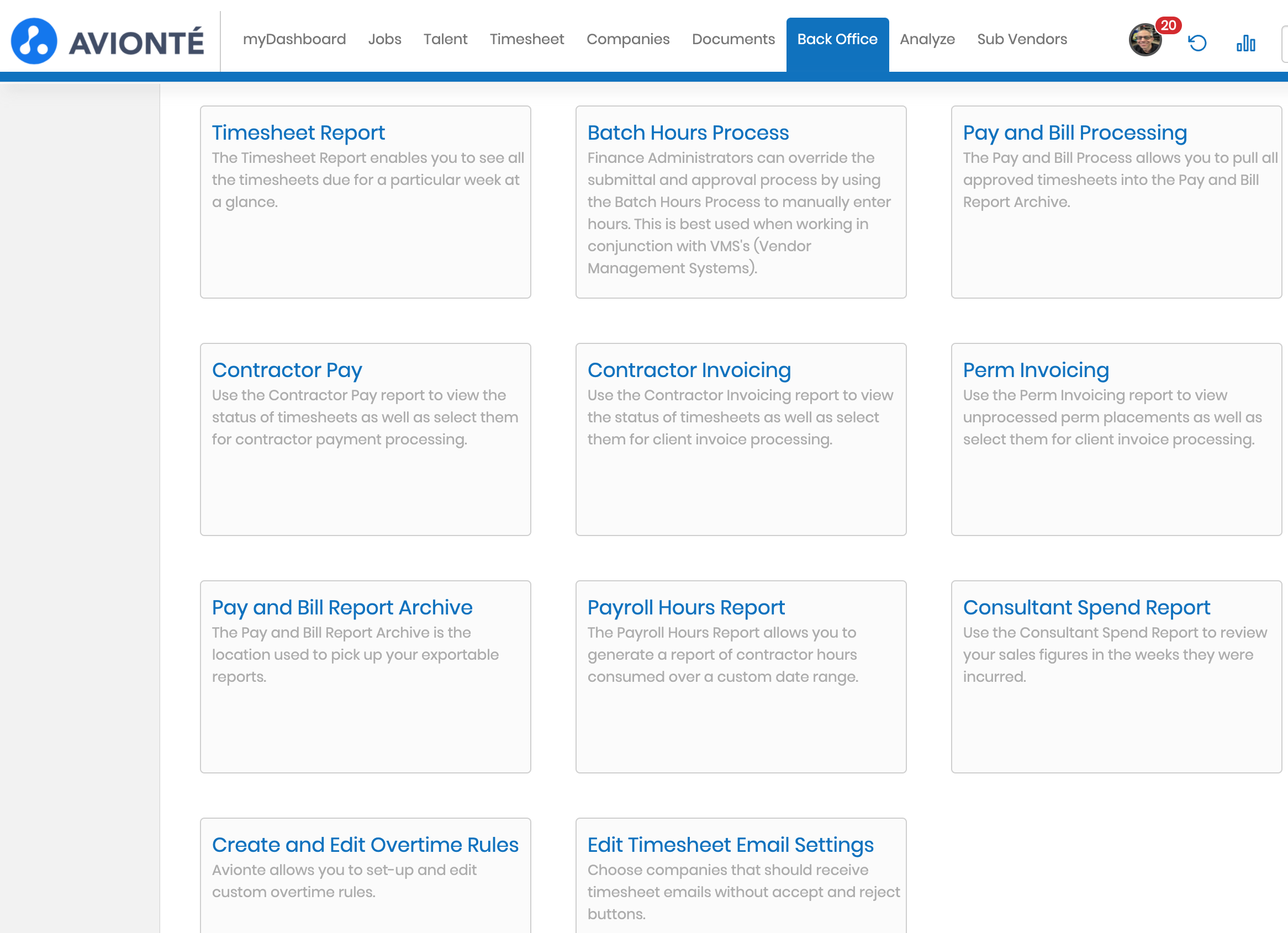Image resolution: width=1288 pixels, height=933 pixels.
Task: Select the Timesheet menu tab
Action: tap(526, 39)
